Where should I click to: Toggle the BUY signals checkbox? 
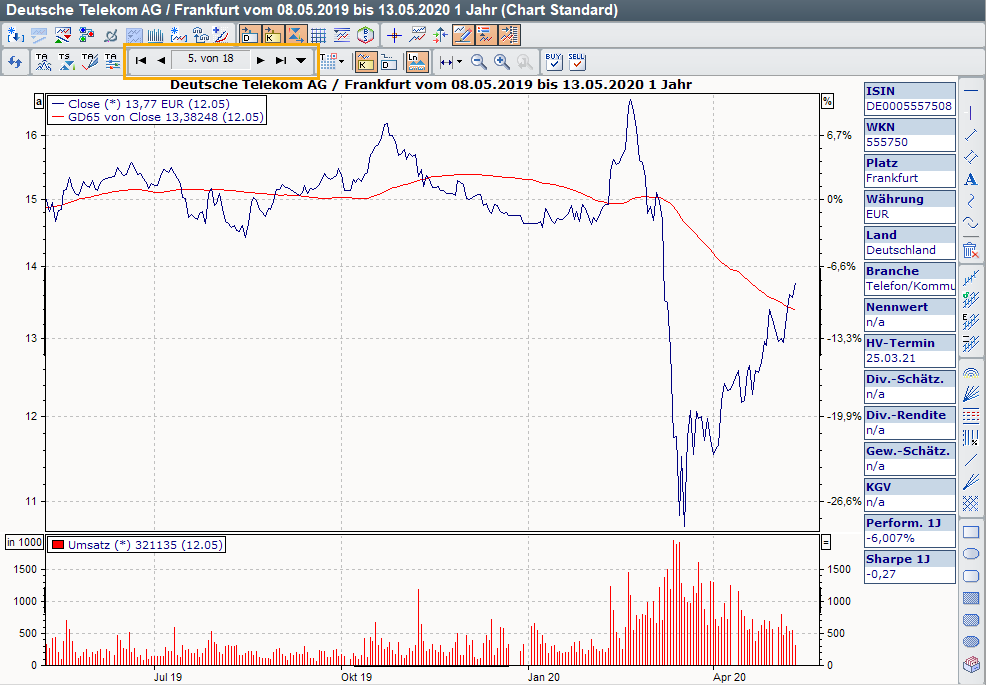pos(554,61)
